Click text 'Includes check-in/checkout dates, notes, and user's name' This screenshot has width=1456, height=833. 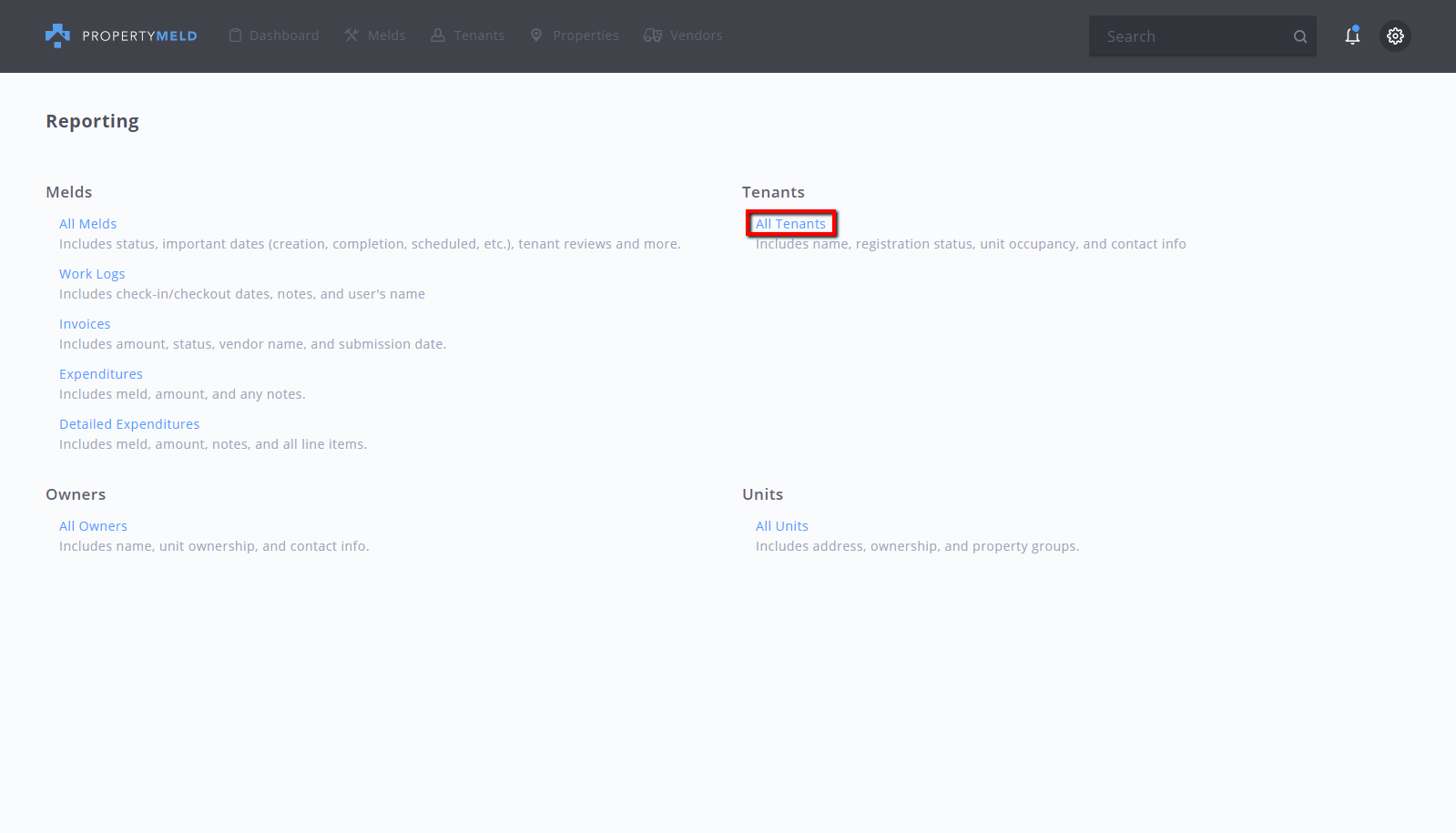[x=242, y=294]
